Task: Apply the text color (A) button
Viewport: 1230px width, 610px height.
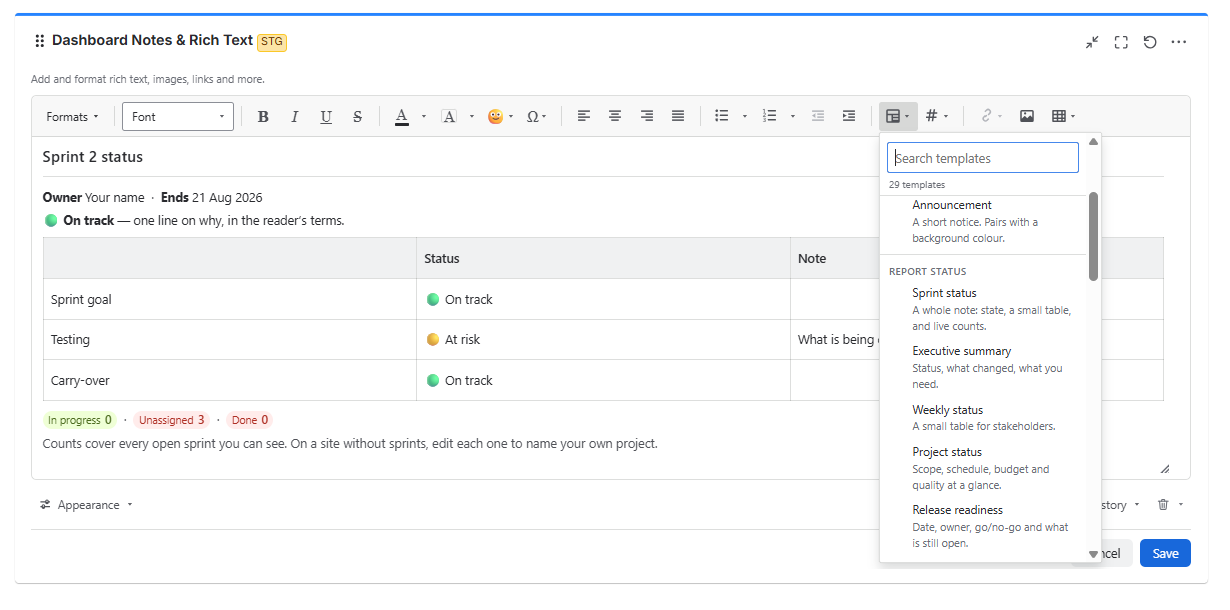Action: [x=401, y=117]
